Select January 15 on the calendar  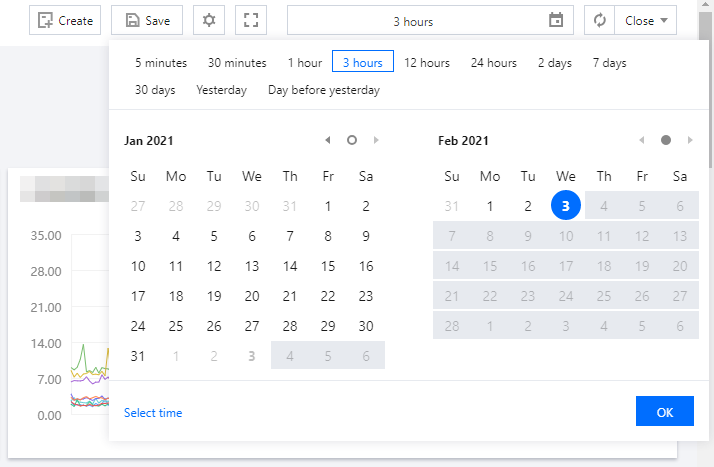point(328,266)
